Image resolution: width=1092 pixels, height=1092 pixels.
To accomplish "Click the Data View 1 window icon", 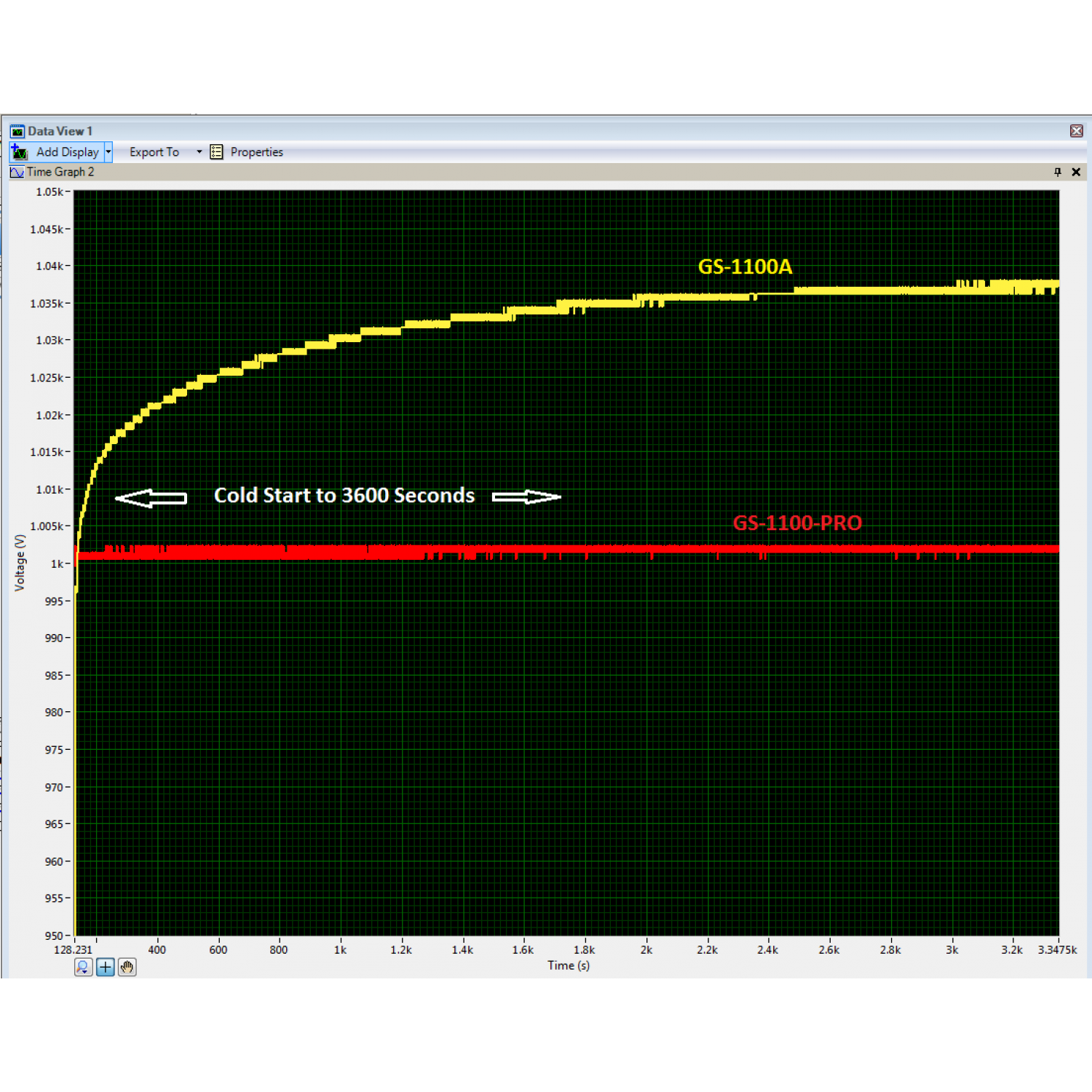I will point(17,131).
